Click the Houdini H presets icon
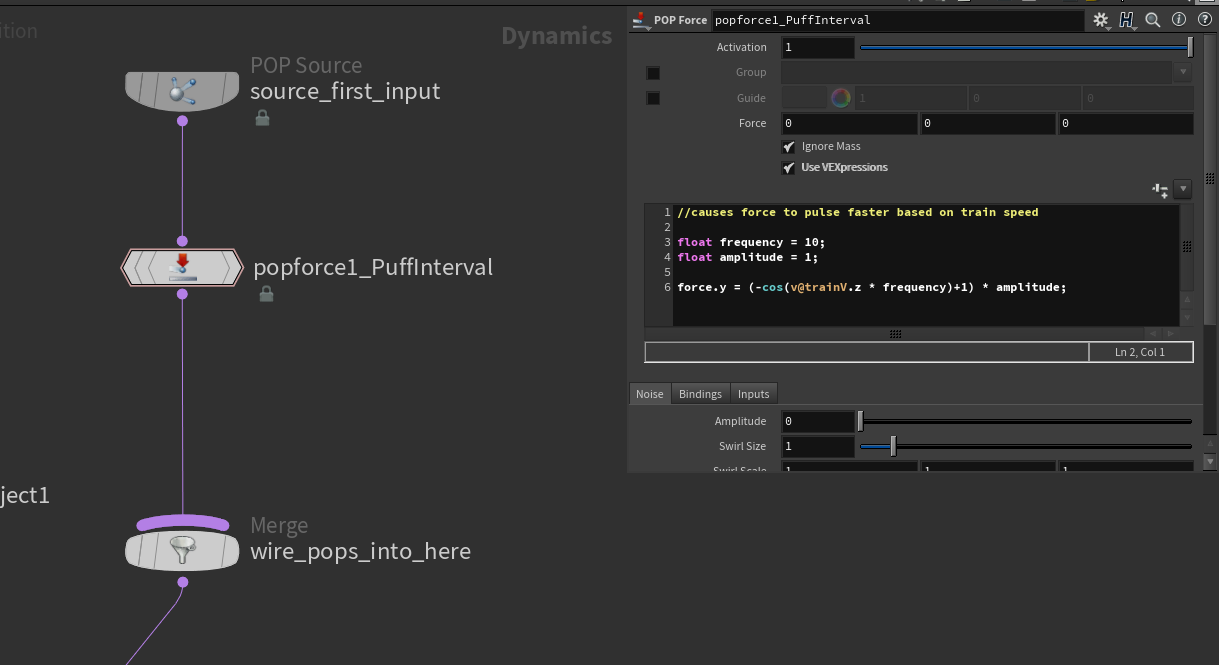 pos(1128,20)
